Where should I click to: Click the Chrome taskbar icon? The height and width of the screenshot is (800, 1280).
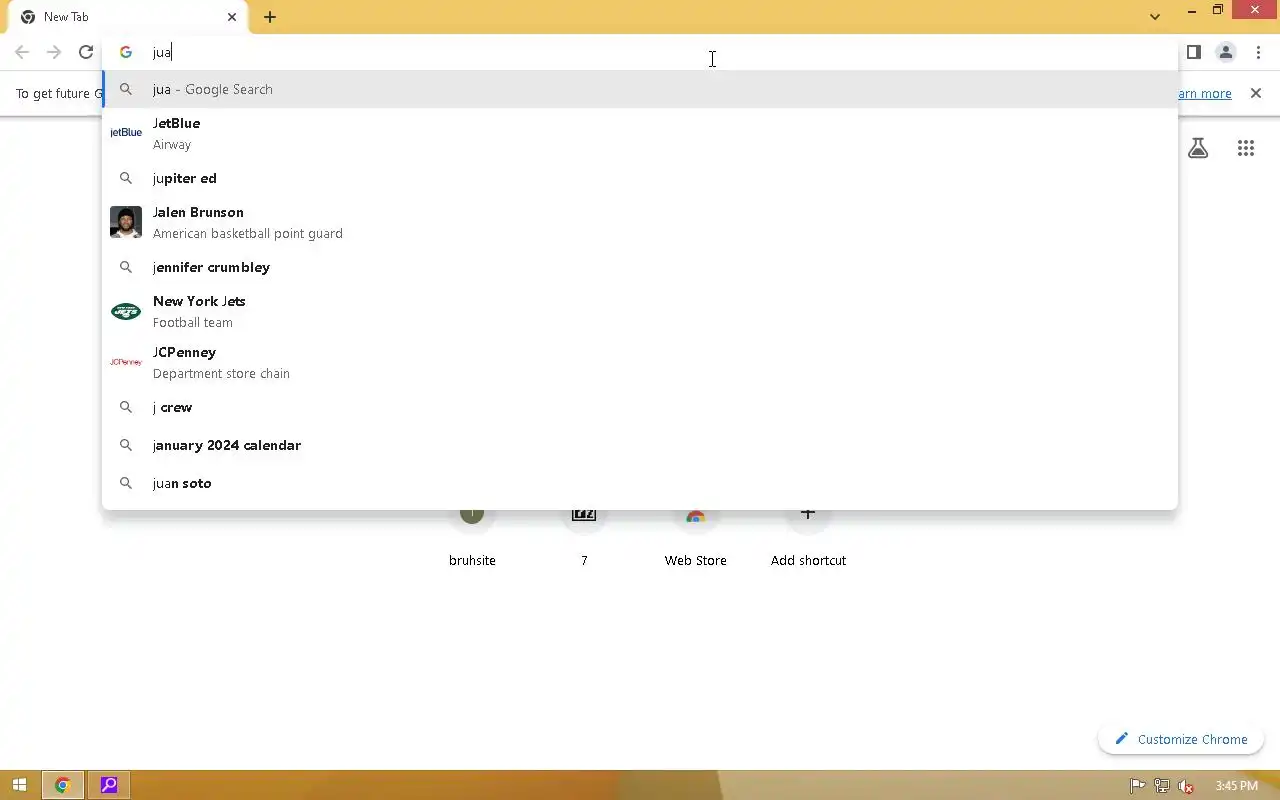pyautogui.click(x=62, y=785)
